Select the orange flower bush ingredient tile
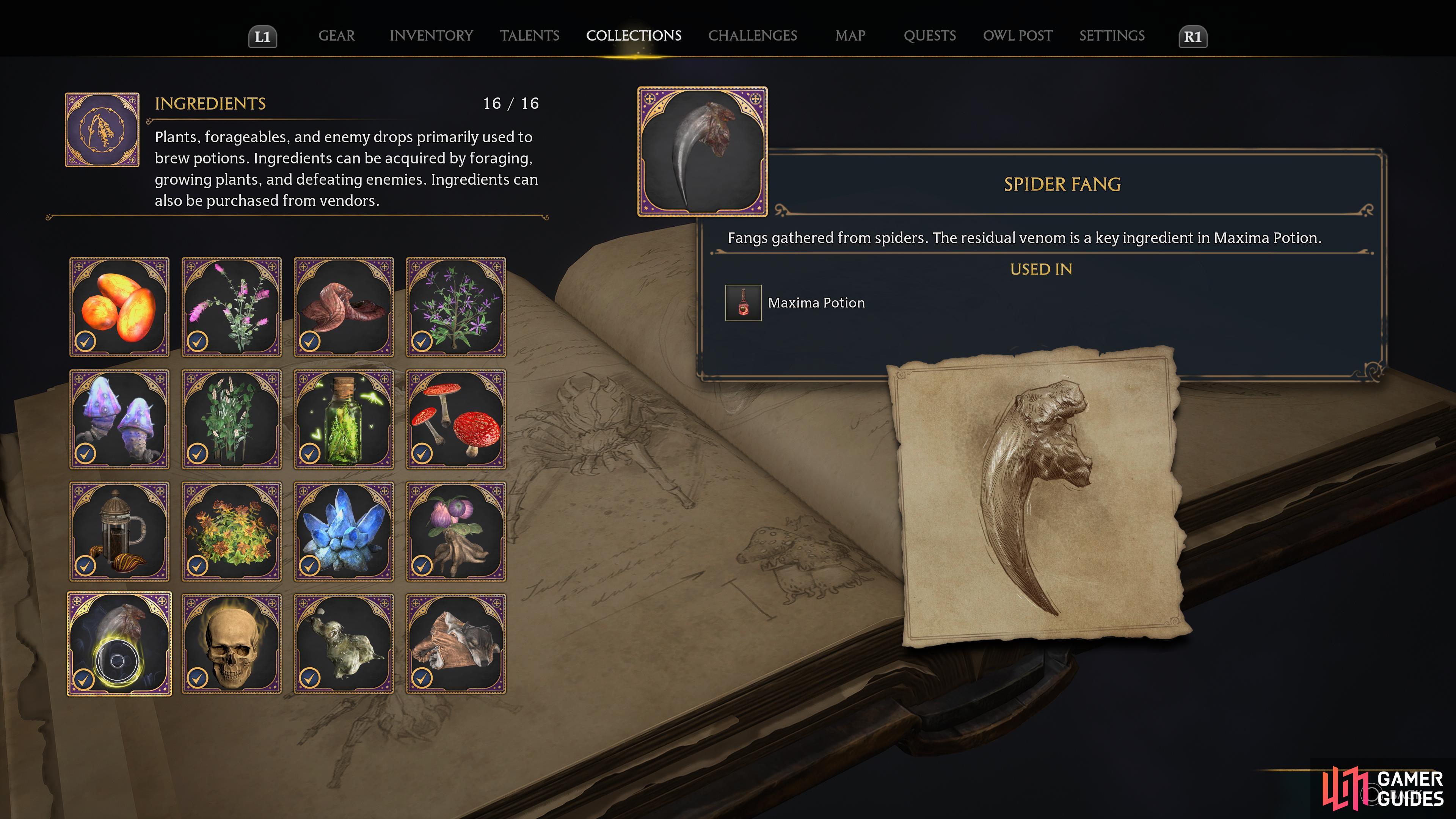Viewport: 1456px width, 819px height. tap(231, 531)
